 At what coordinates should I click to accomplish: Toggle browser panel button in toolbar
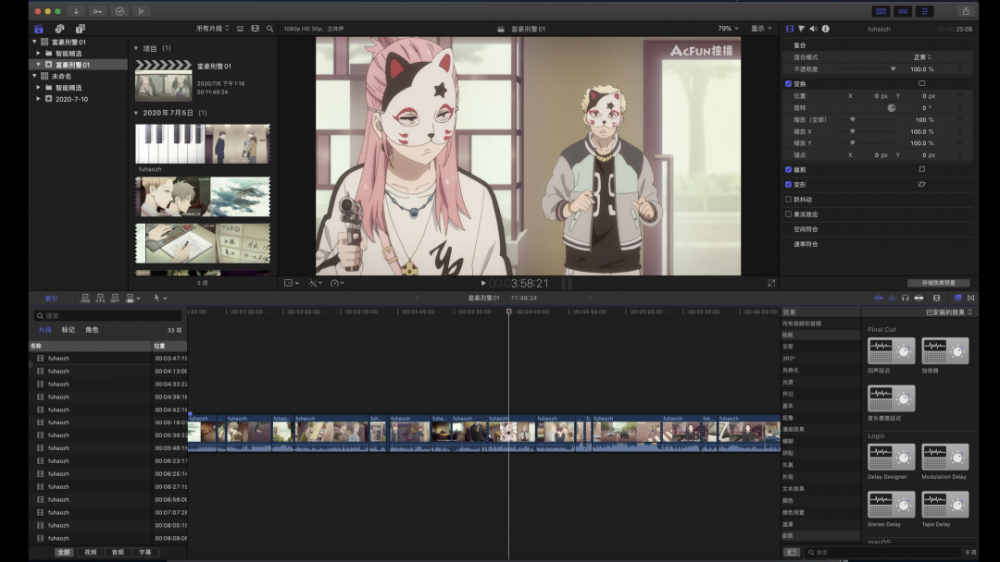881,11
